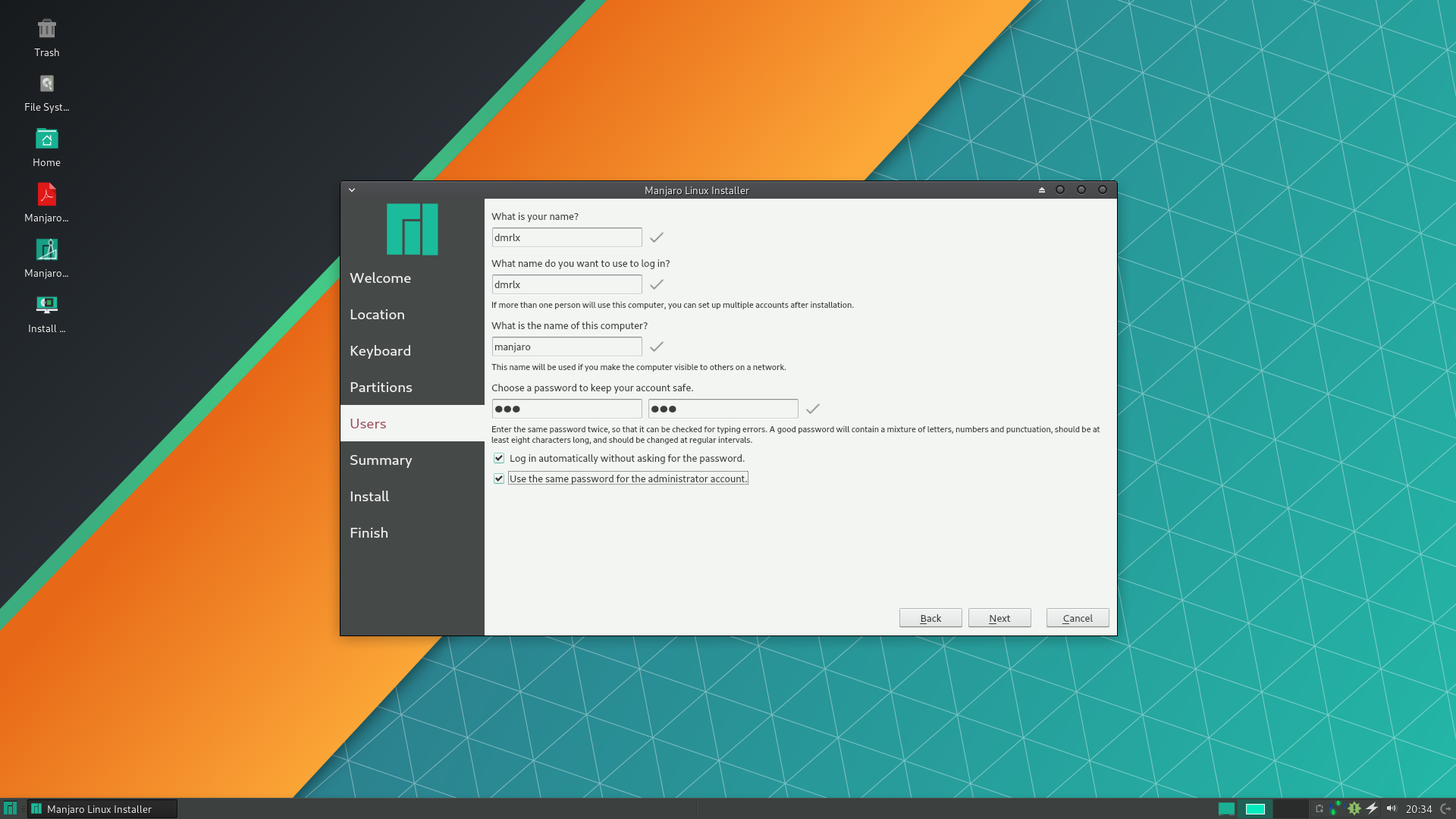The height and width of the screenshot is (819, 1456).
Task: Click the volume icon in system tray
Action: [1391, 808]
